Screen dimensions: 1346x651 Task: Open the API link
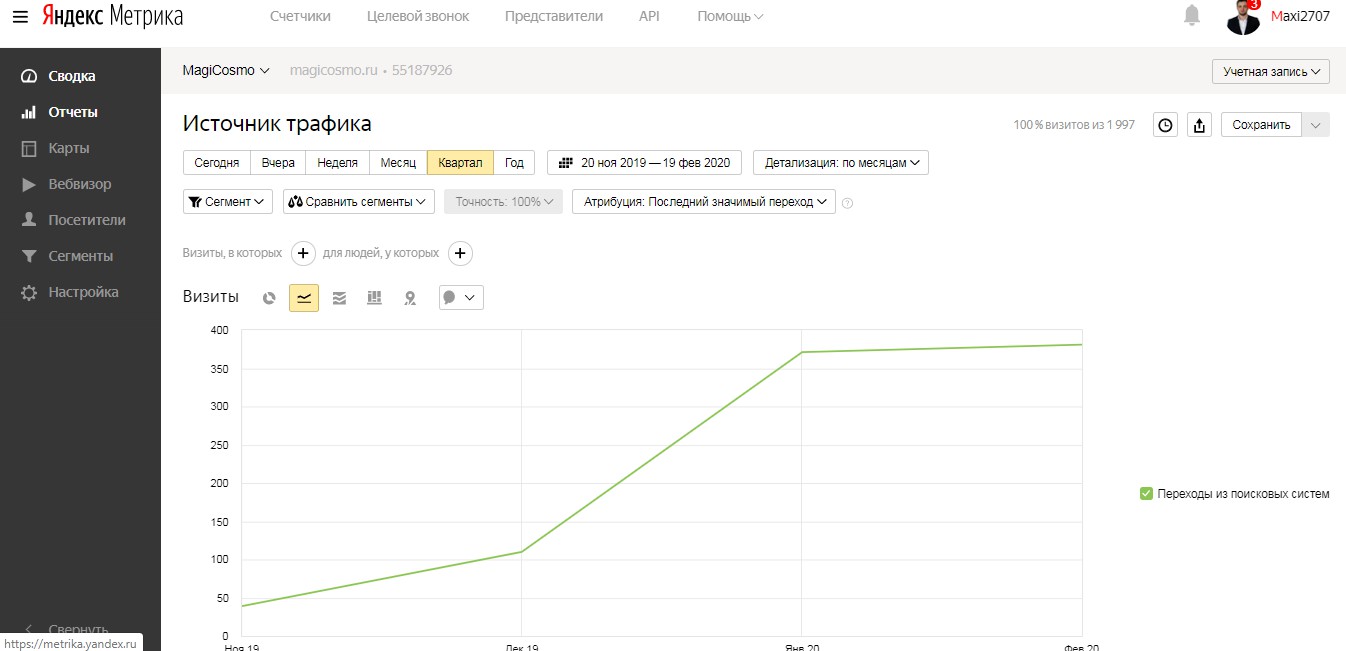click(650, 16)
